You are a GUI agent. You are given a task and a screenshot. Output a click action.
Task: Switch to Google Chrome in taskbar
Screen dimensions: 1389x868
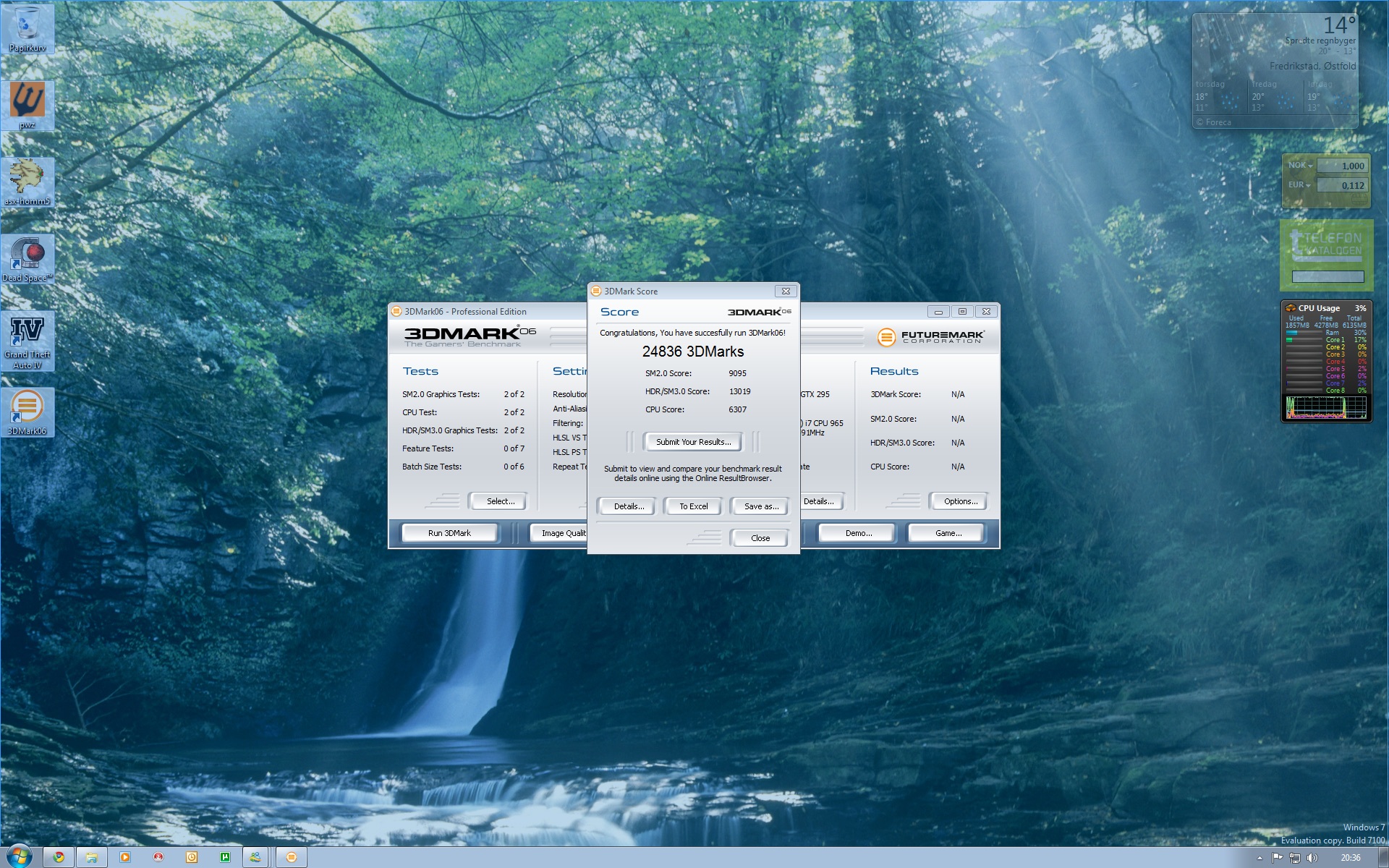tap(59, 857)
